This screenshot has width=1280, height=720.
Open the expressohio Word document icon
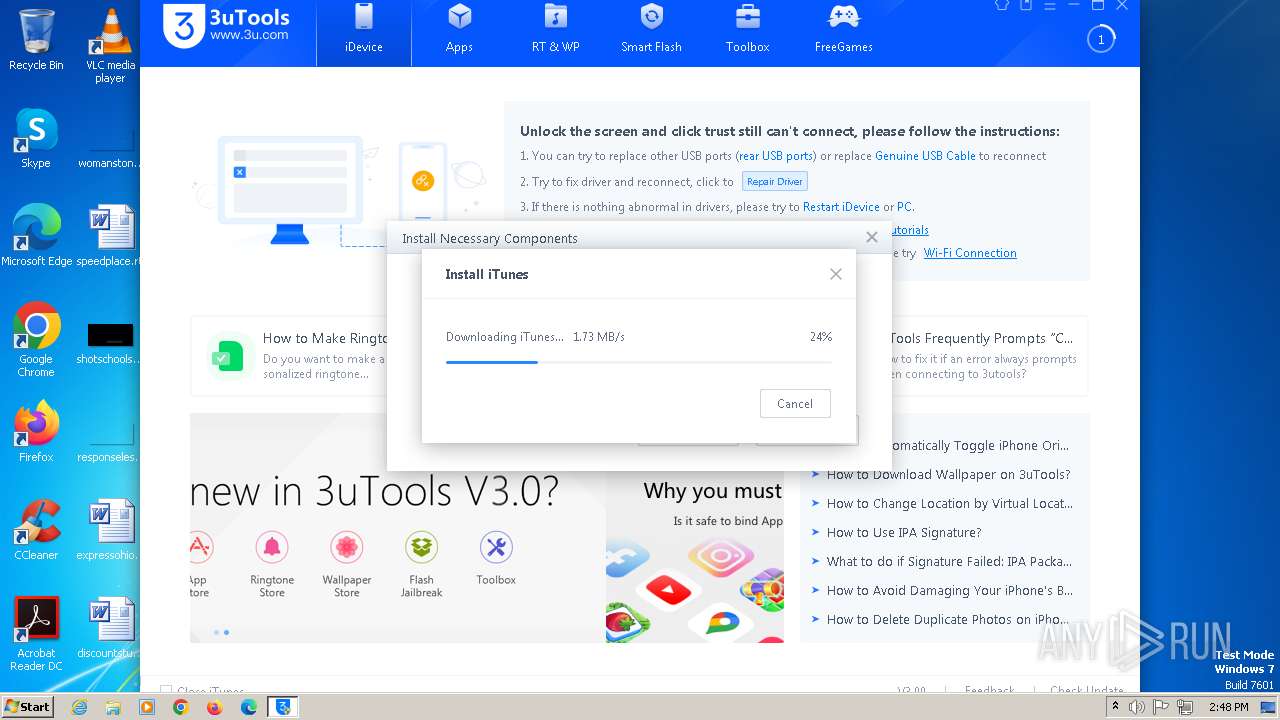click(110, 531)
